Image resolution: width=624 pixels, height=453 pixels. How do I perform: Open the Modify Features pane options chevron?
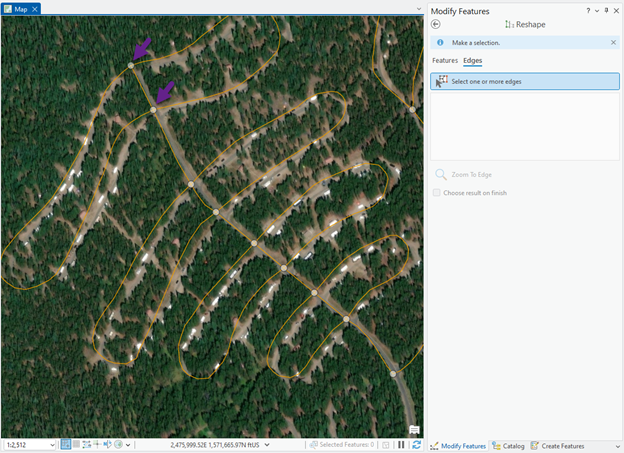point(597,11)
